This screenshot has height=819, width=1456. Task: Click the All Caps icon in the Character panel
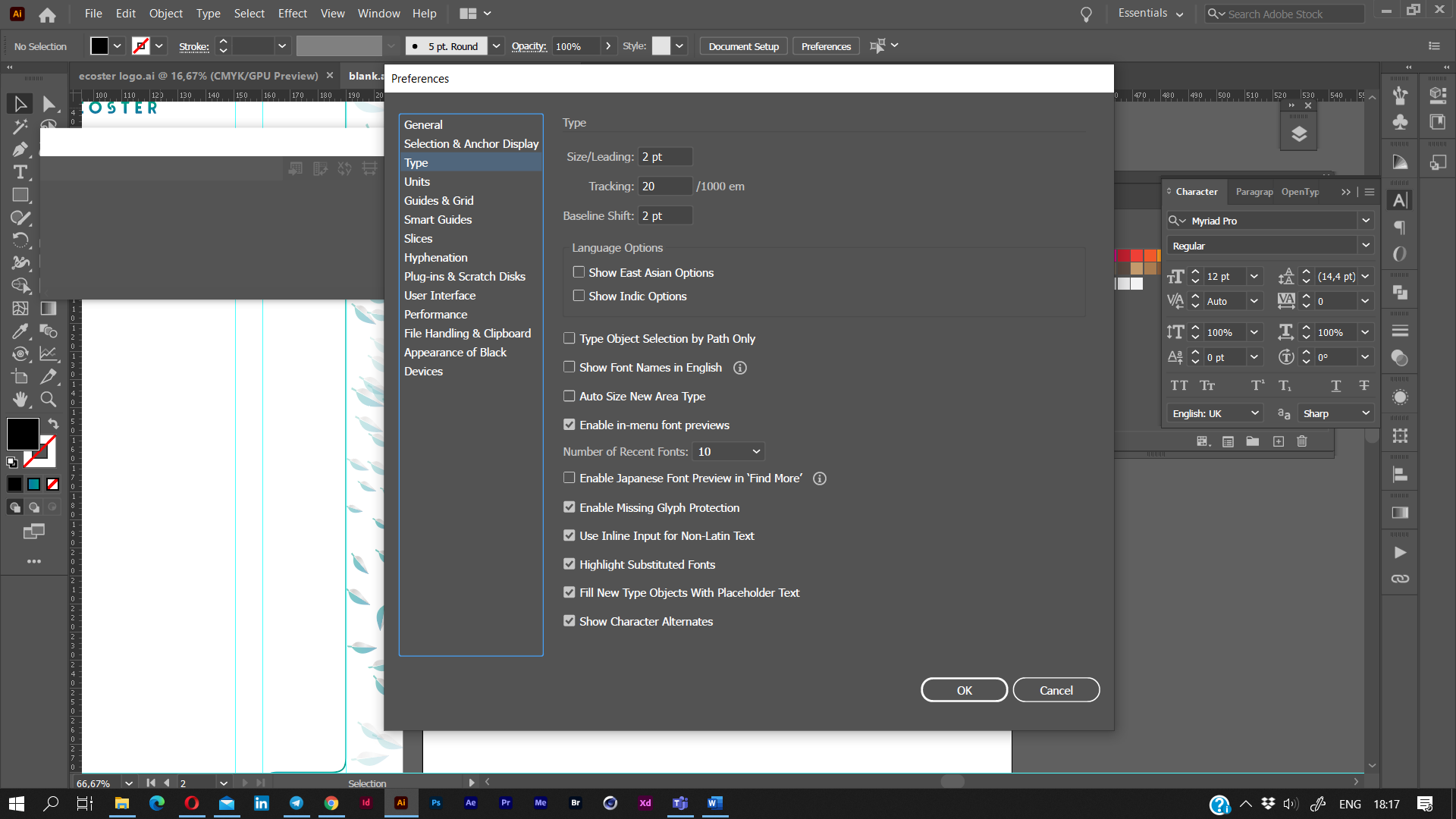(x=1179, y=385)
